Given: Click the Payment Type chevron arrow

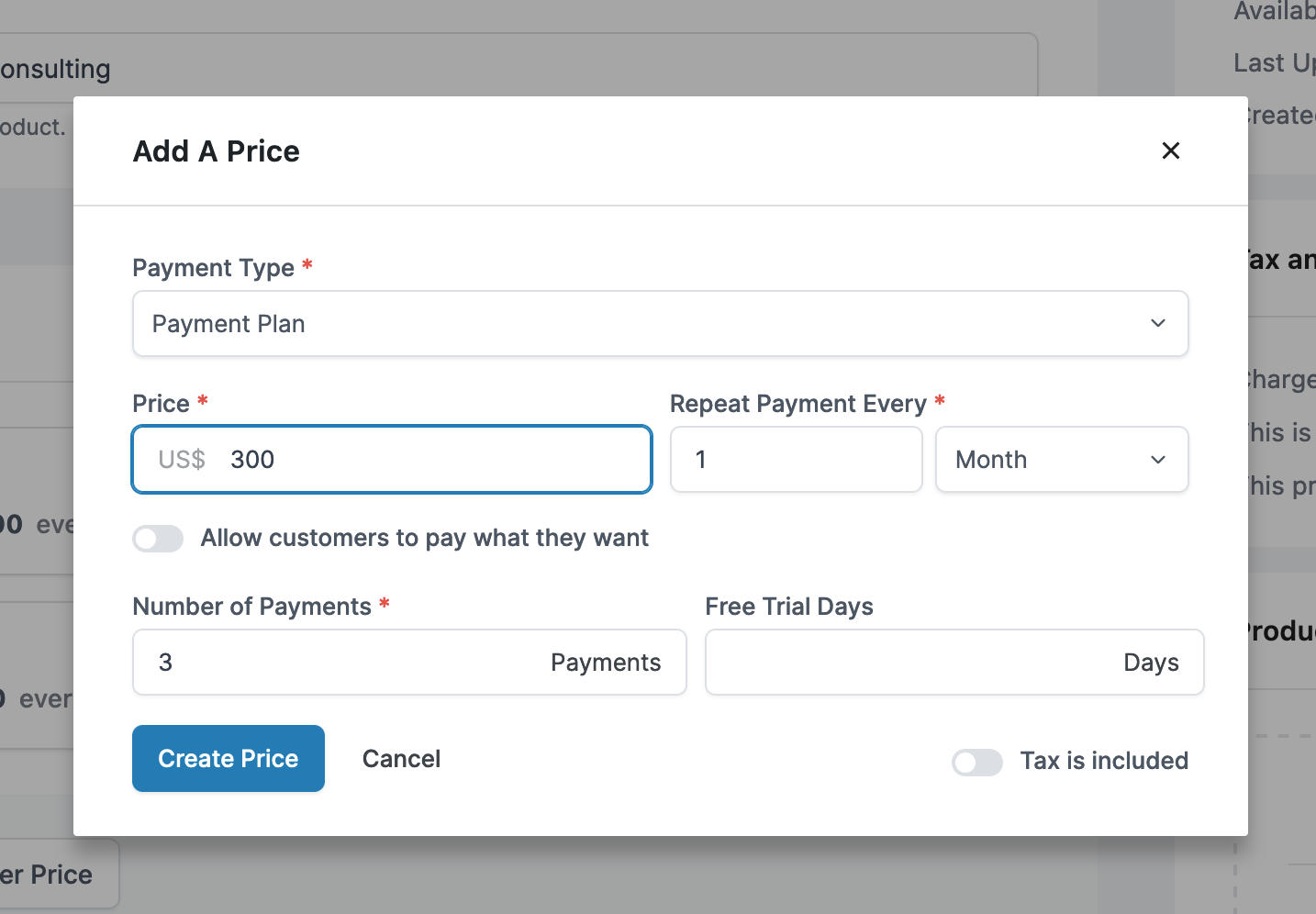Looking at the screenshot, I should [1158, 324].
